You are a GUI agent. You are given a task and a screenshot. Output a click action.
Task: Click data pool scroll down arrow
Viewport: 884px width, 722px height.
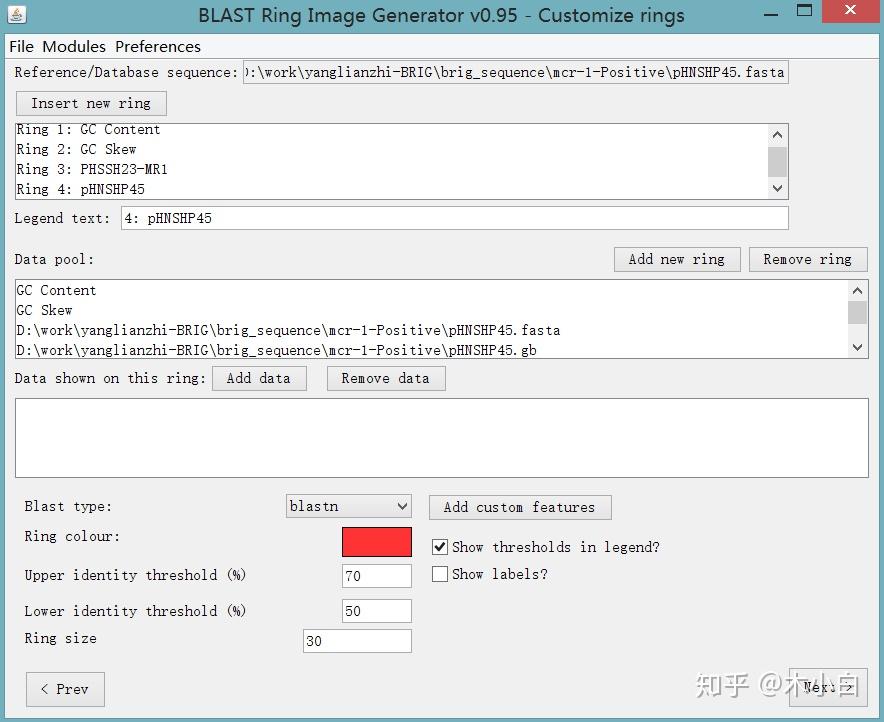point(858,348)
